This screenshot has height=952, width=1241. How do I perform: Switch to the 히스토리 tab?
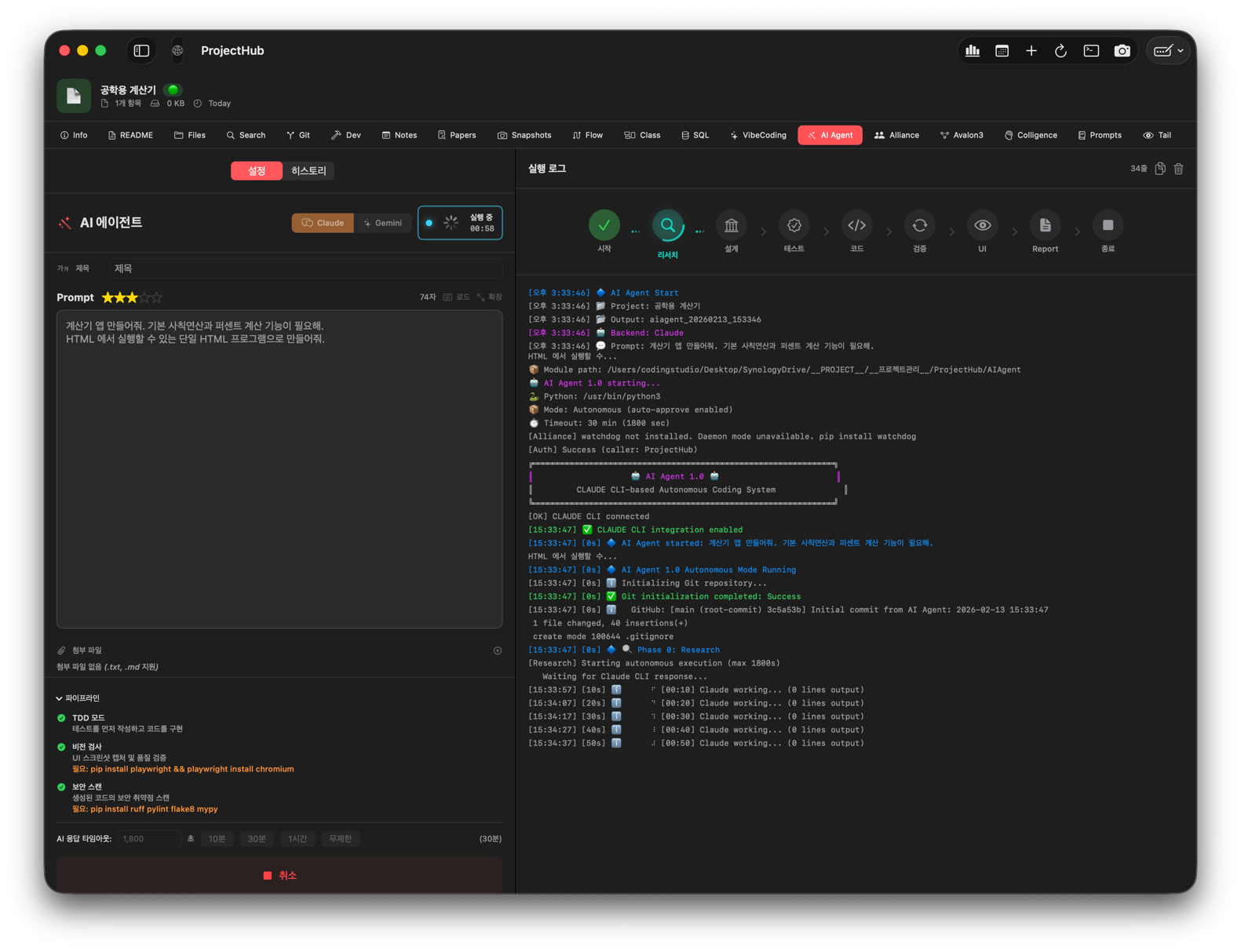[308, 171]
